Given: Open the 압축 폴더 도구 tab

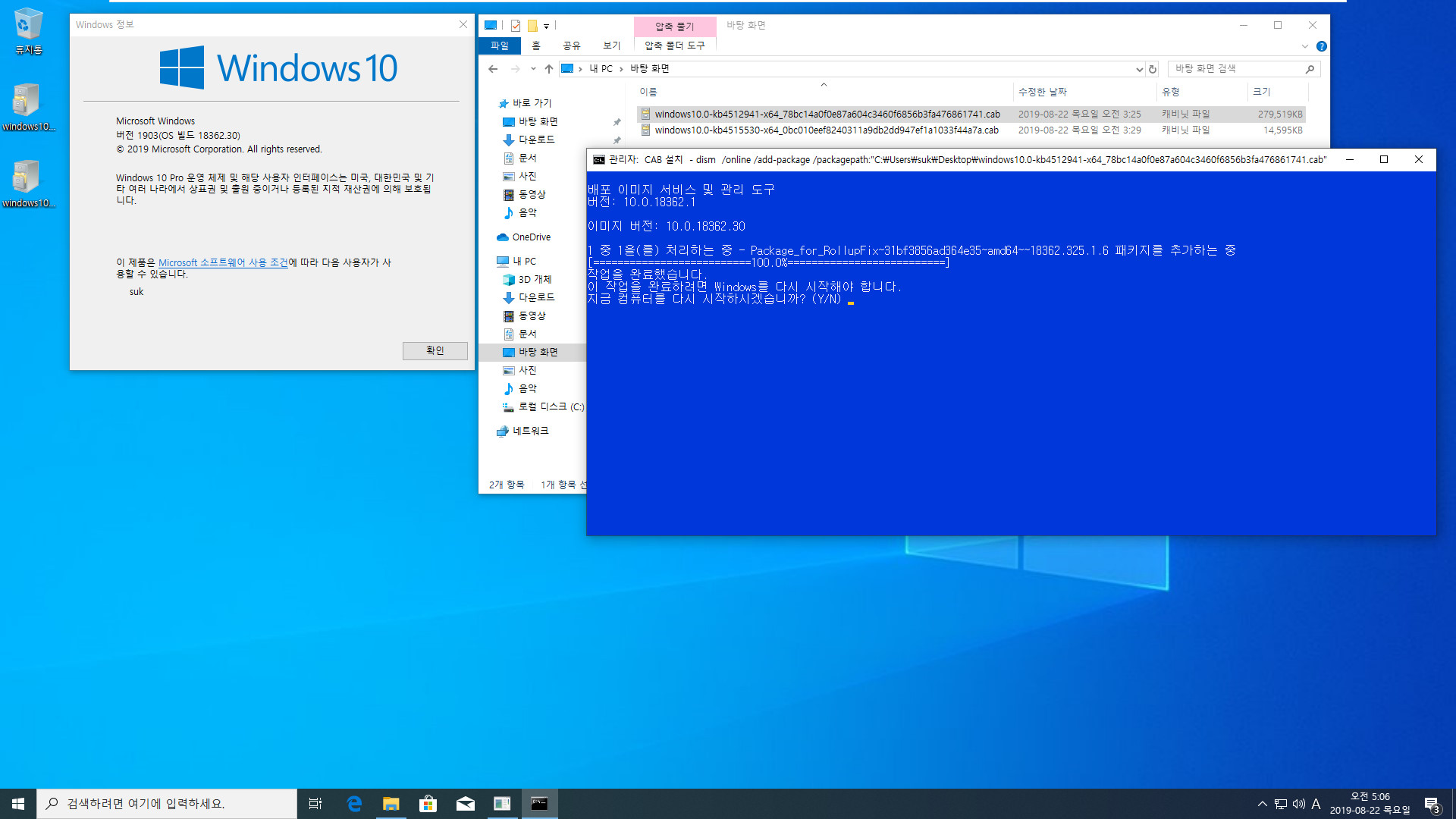Looking at the screenshot, I should pyautogui.click(x=675, y=45).
